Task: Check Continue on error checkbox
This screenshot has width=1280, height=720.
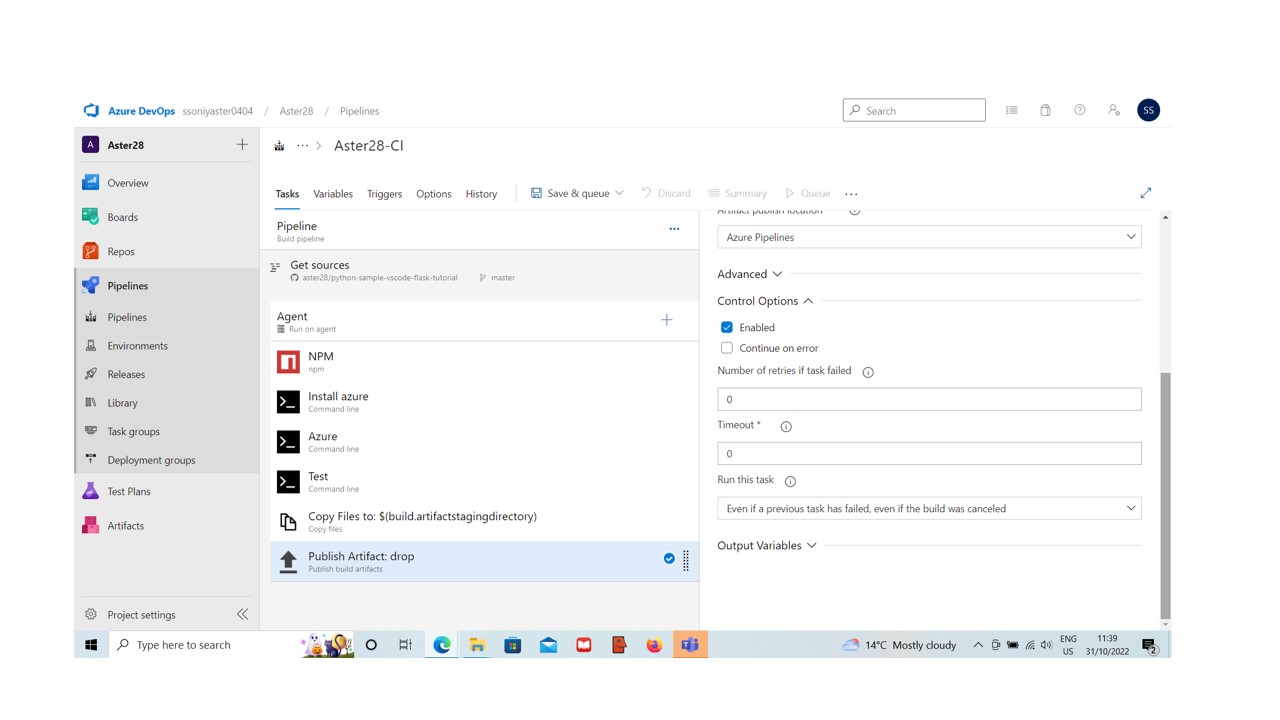Action: point(727,348)
